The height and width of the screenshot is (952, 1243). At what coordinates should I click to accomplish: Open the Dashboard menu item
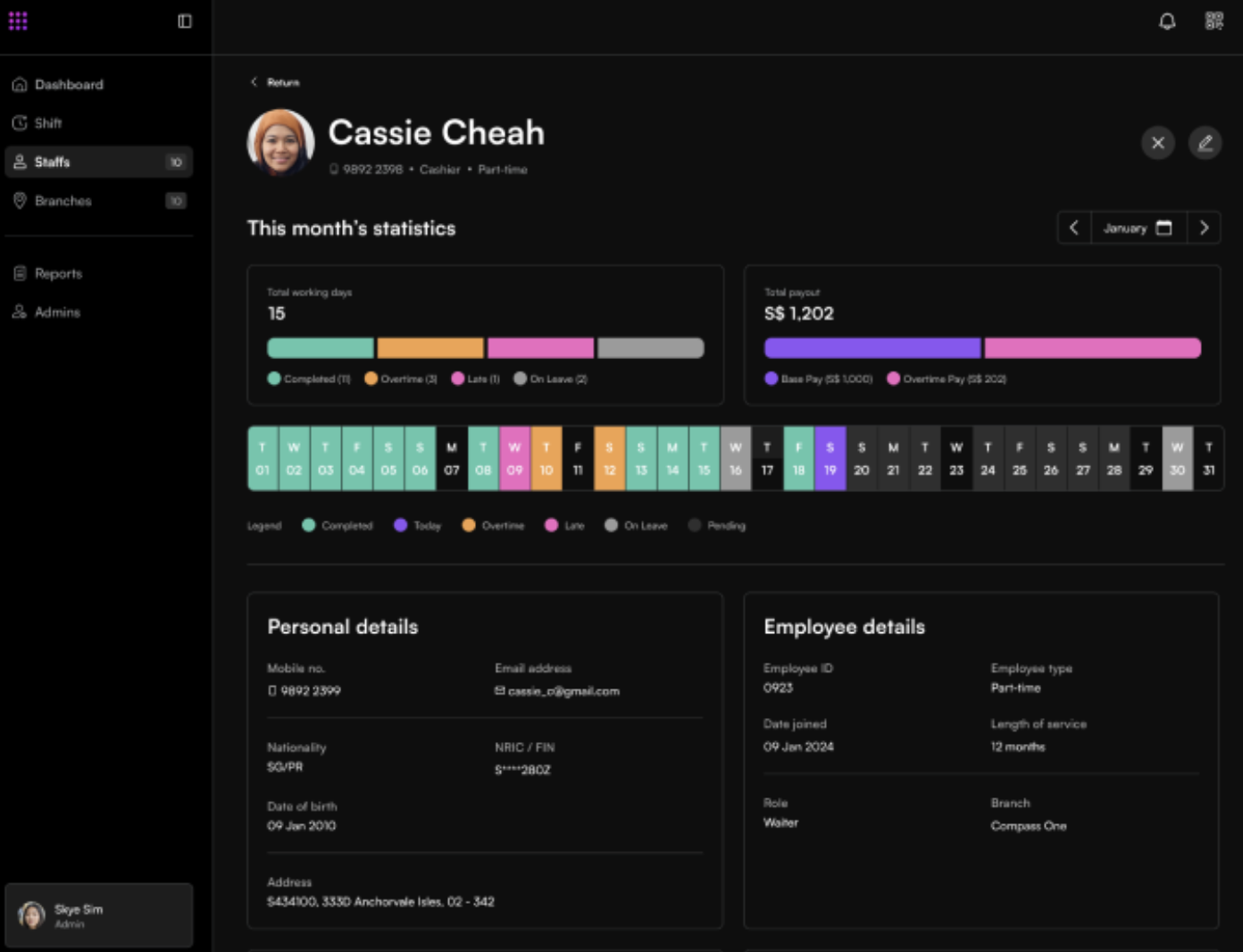point(69,85)
